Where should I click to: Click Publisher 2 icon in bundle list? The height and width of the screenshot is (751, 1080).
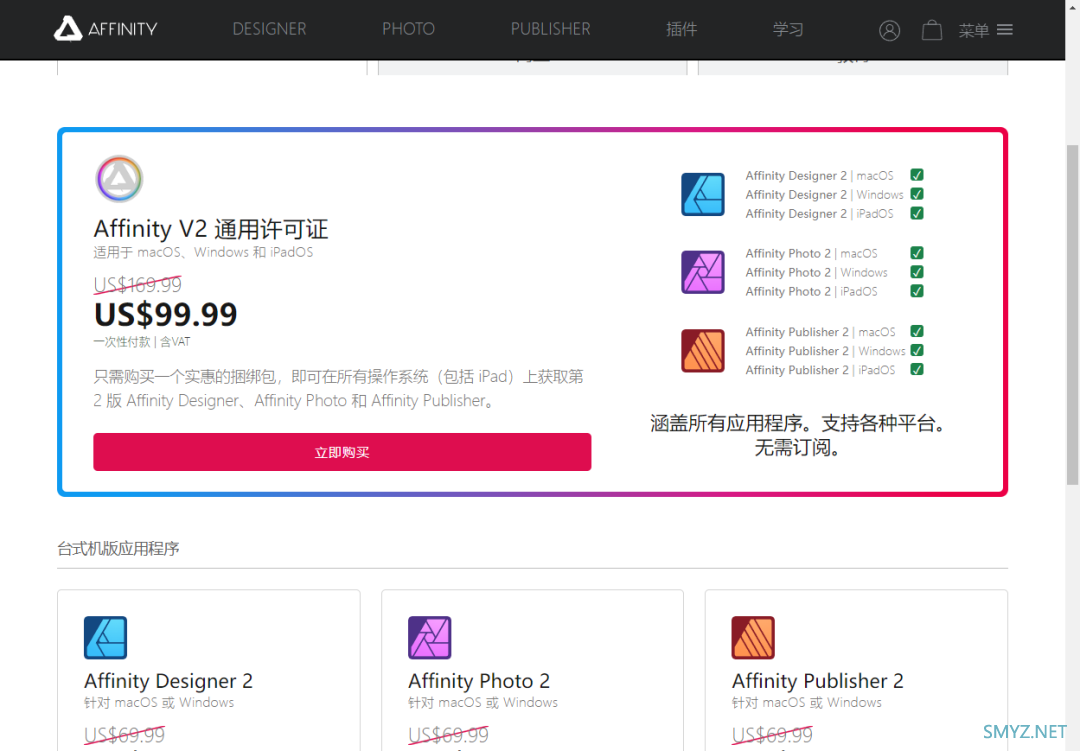click(x=703, y=351)
